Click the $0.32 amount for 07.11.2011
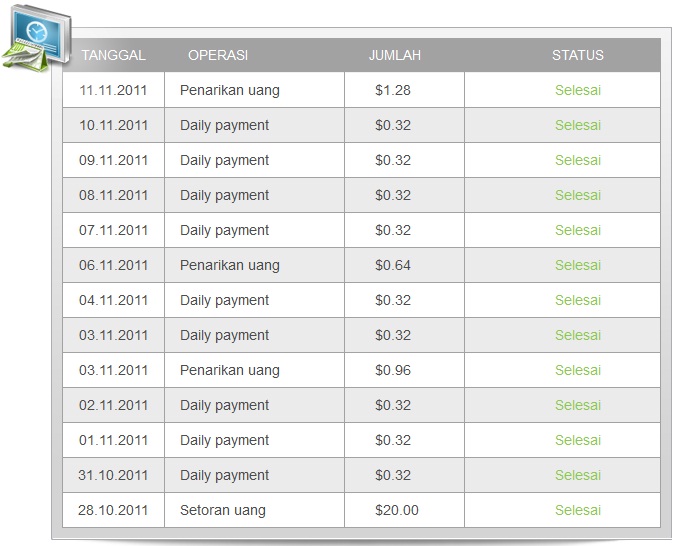Screen dimensions: 677x546 [x=393, y=230]
